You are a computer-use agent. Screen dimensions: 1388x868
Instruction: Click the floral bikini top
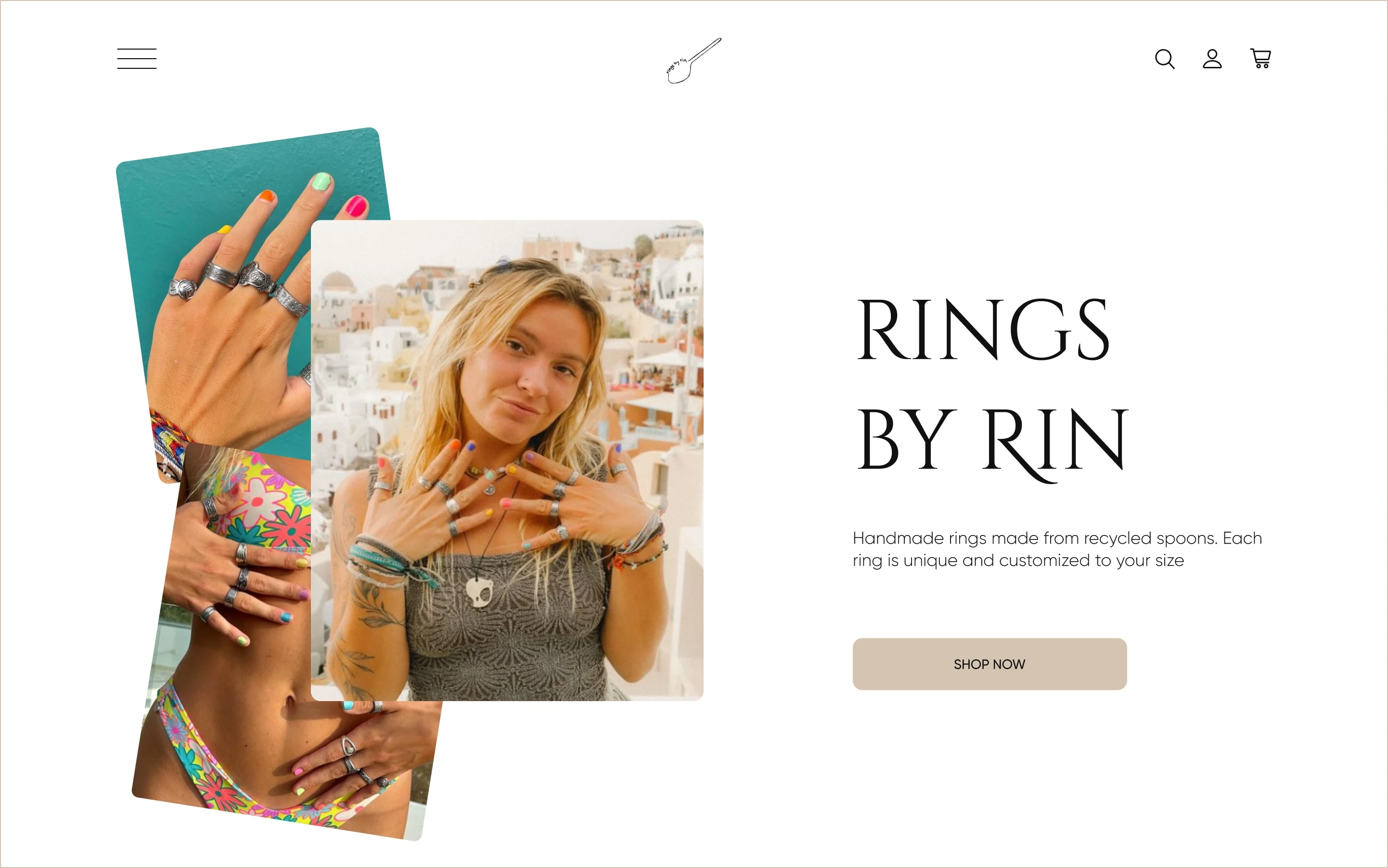pyautogui.click(x=261, y=499)
